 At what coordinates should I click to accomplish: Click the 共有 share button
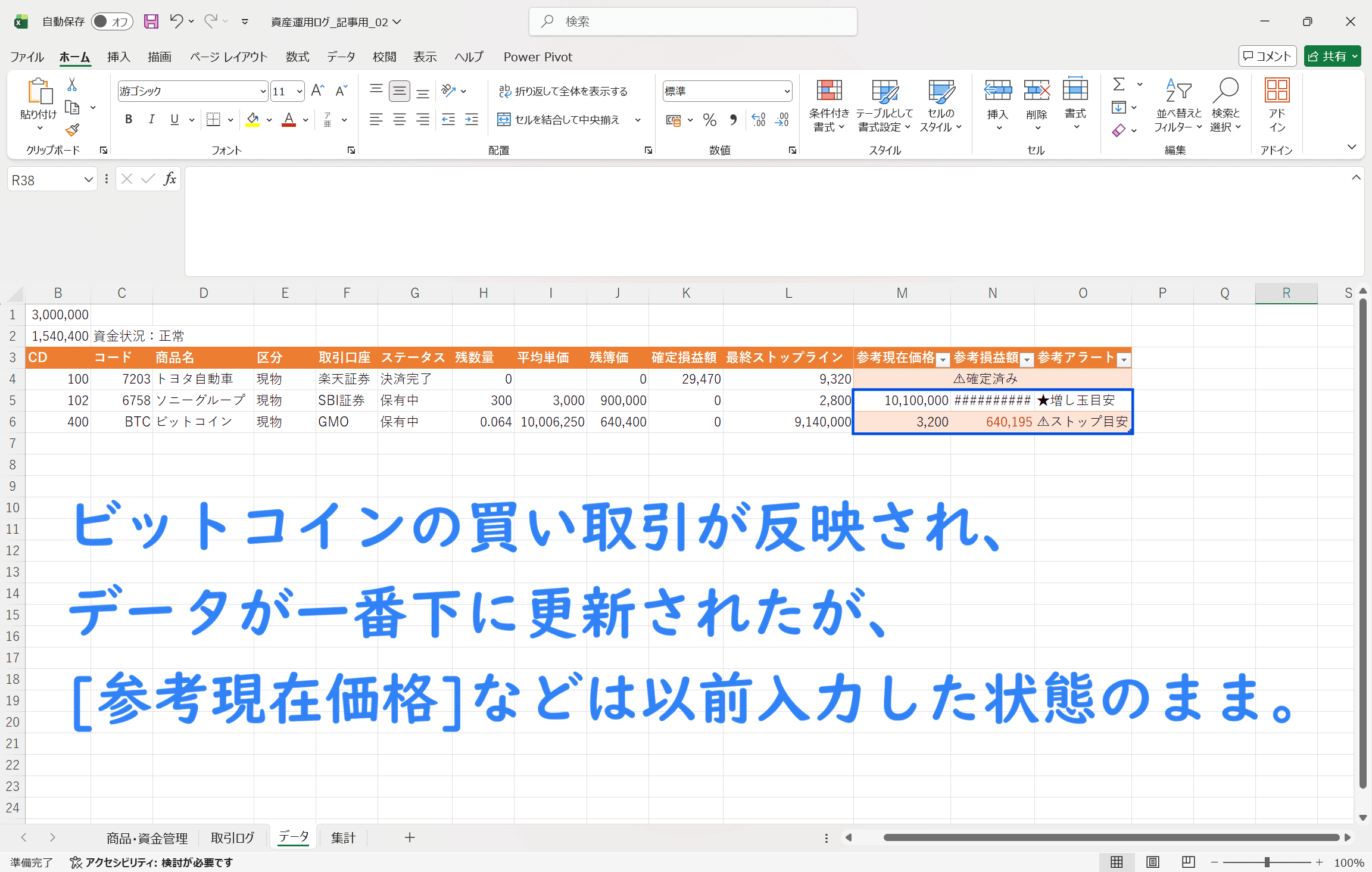coord(1327,56)
